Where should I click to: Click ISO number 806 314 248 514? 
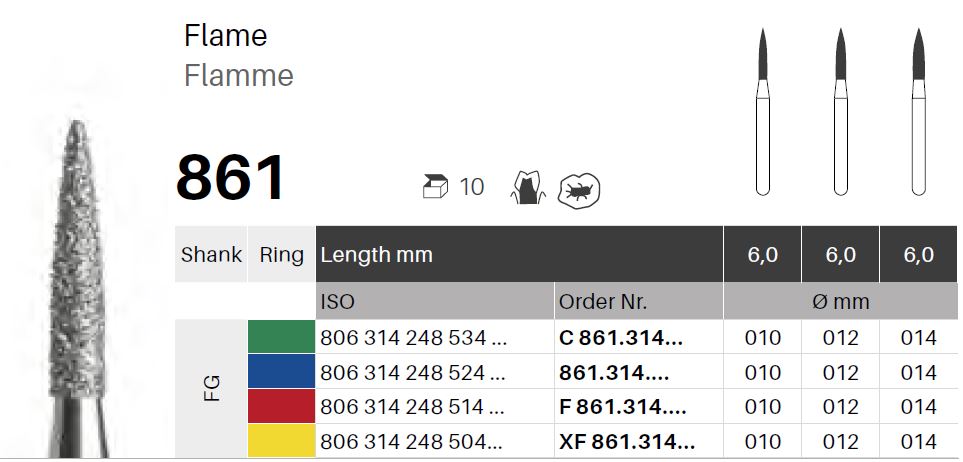click(x=413, y=407)
